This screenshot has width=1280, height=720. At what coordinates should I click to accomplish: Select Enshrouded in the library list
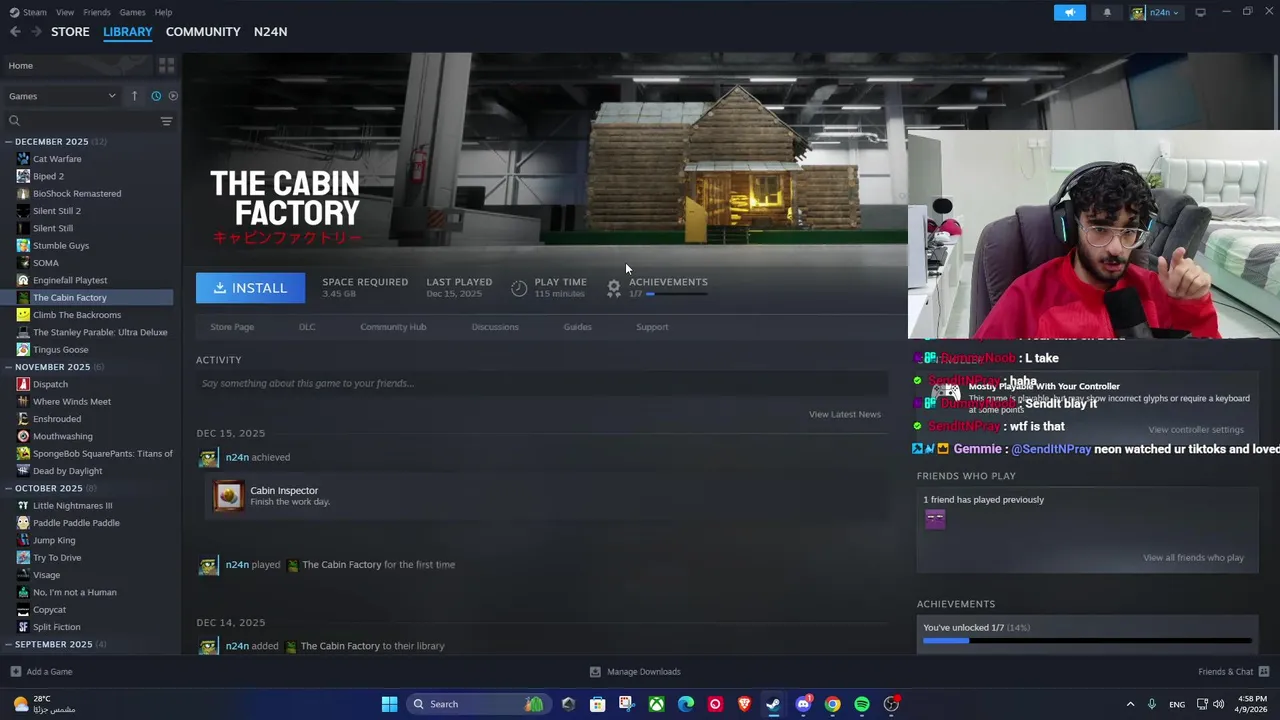tap(57, 419)
